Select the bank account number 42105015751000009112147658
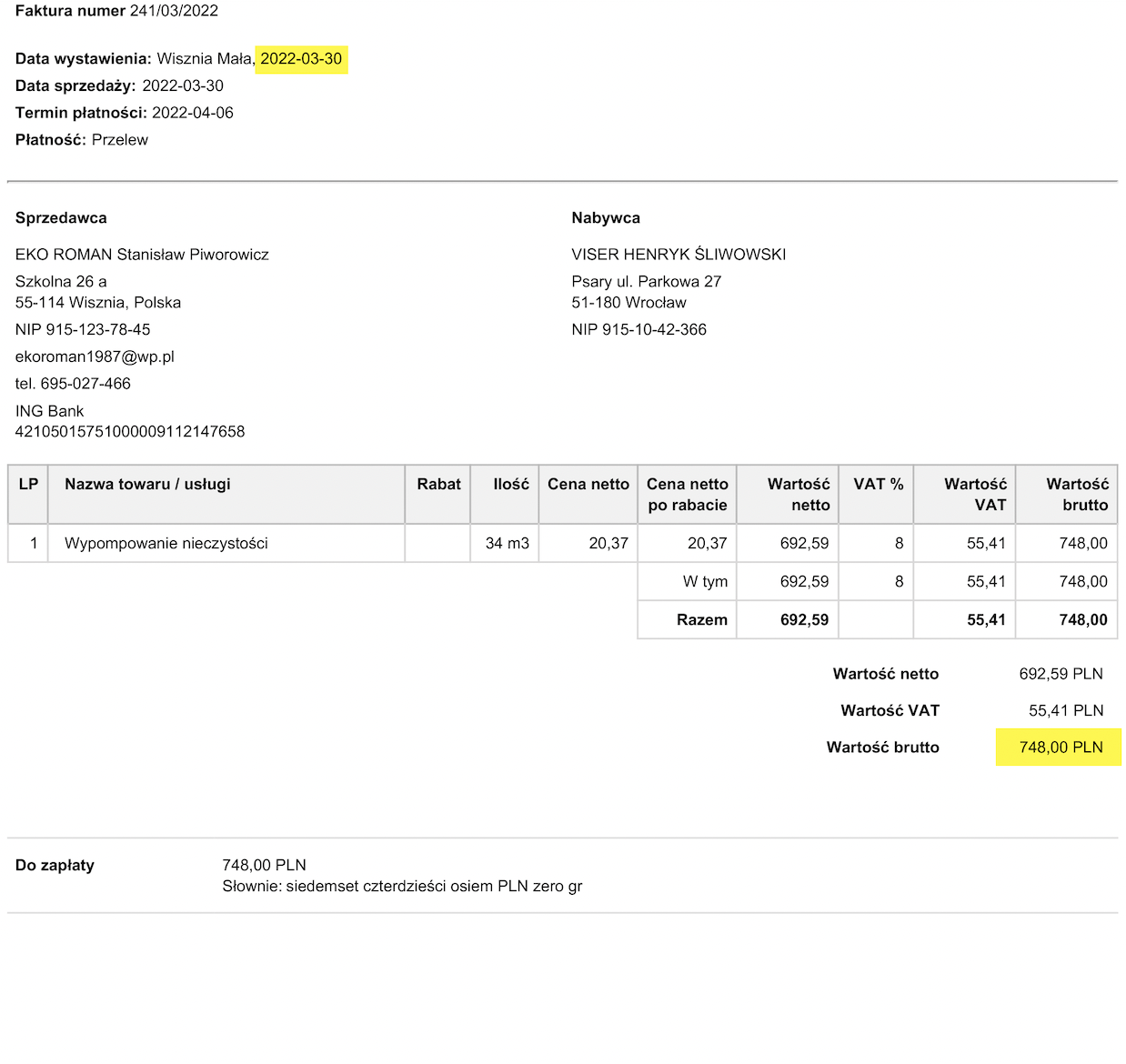Viewport: 1126px width, 1064px height. (x=130, y=432)
